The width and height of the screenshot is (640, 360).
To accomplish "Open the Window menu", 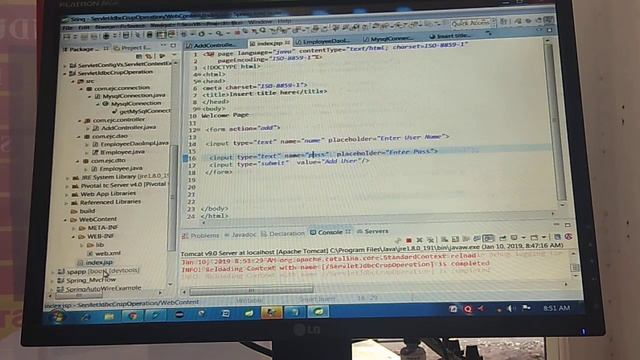I will point(260,22).
